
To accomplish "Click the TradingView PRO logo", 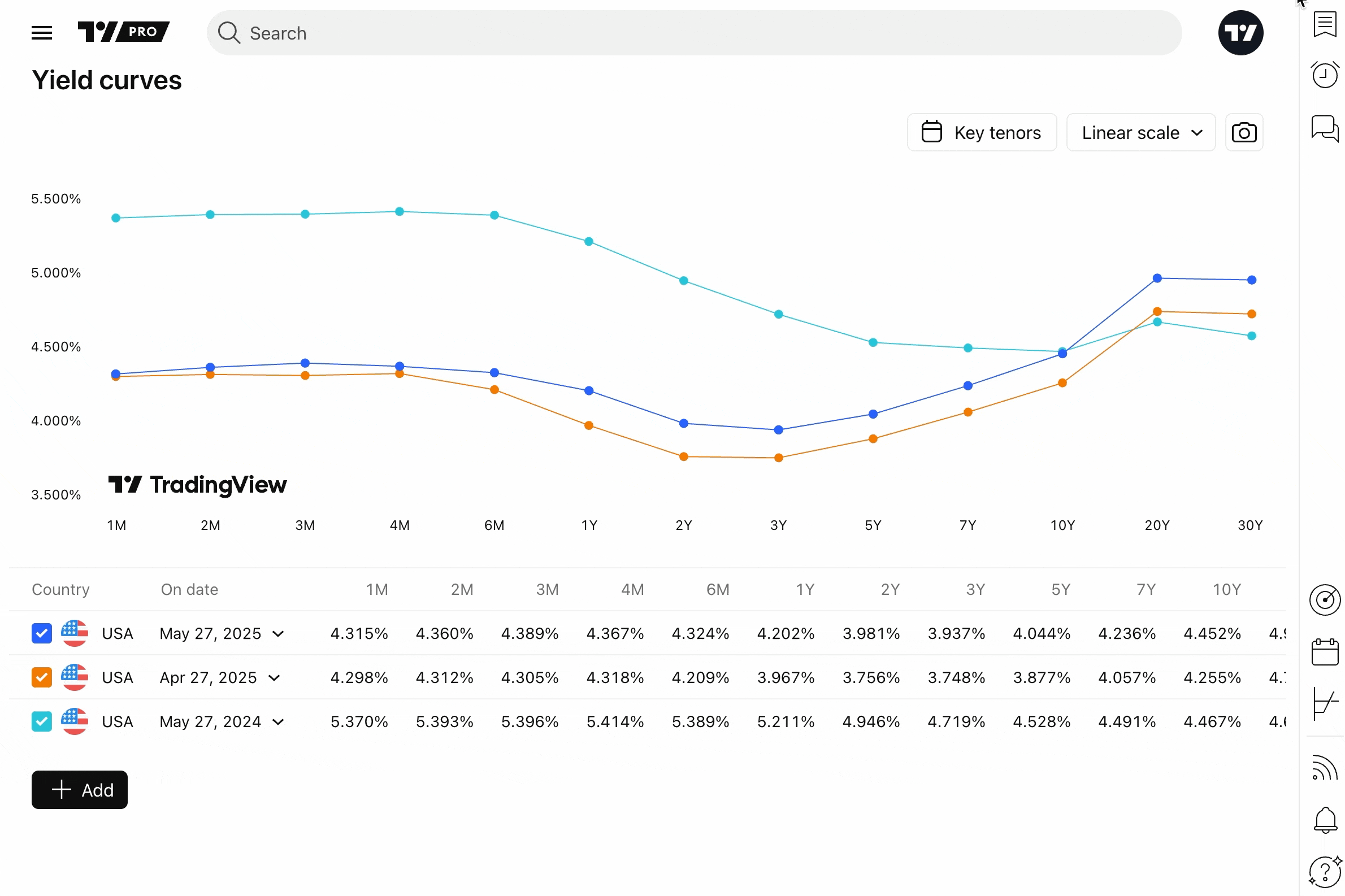I will click(123, 32).
